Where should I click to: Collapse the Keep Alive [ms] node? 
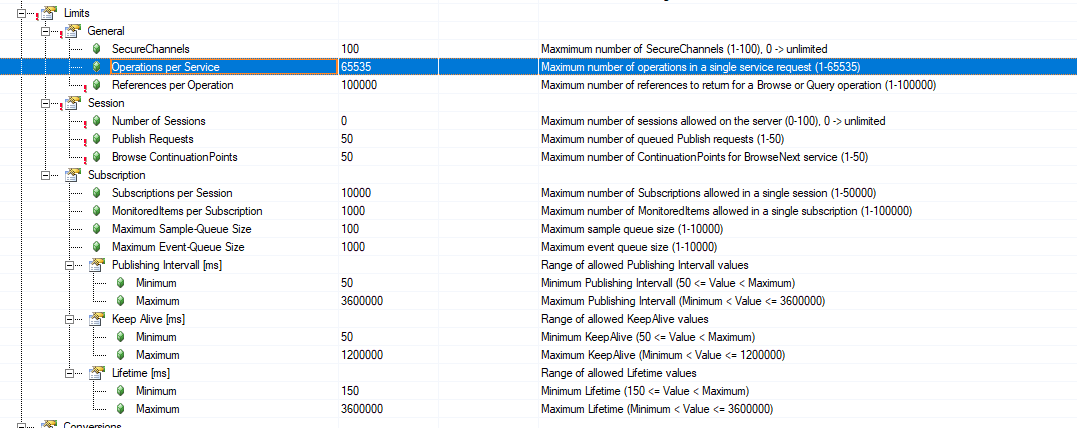click(69, 319)
